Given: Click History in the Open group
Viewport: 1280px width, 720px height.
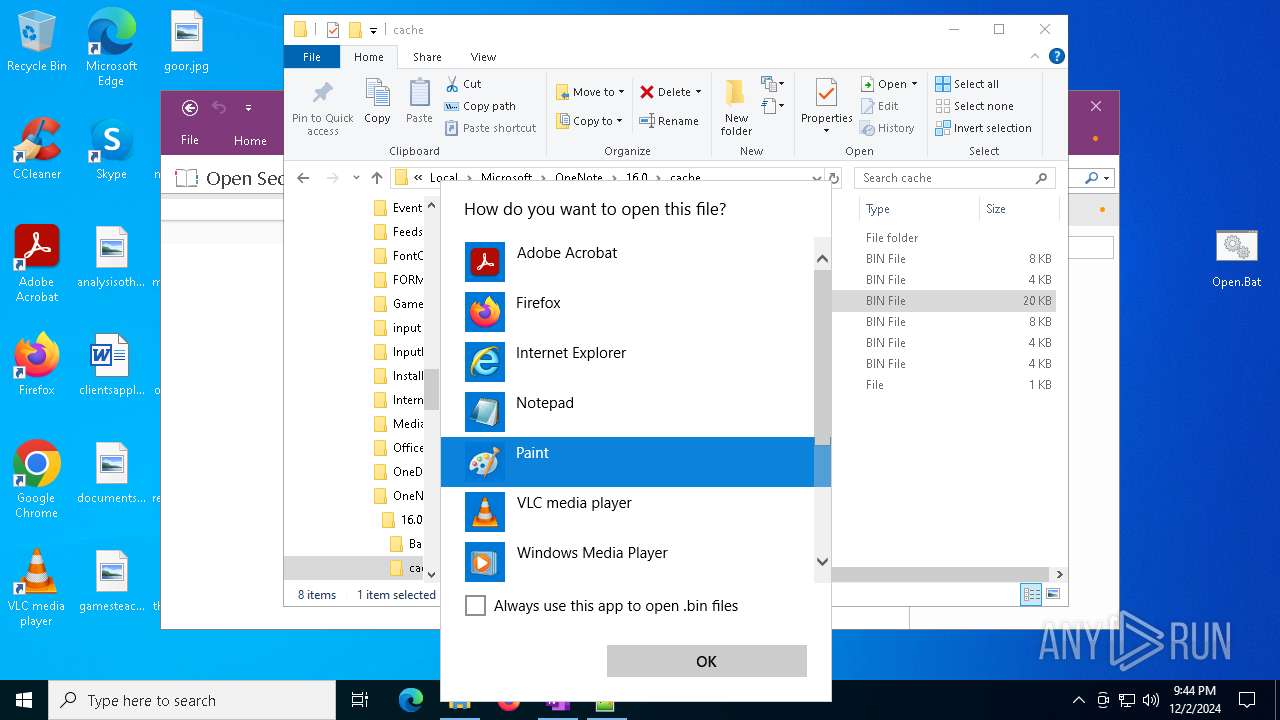Looking at the screenshot, I should [x=887, y=128].
